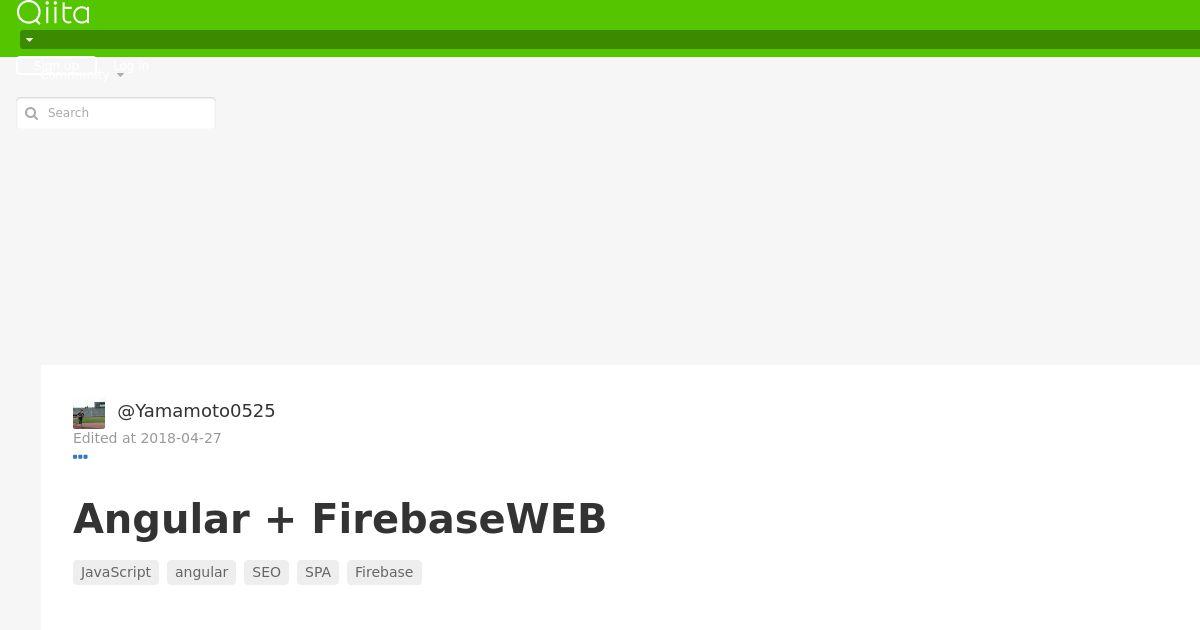The image size is (1200, 630).
Task: Select the SEO tag
Action: [x=266, y=572]
